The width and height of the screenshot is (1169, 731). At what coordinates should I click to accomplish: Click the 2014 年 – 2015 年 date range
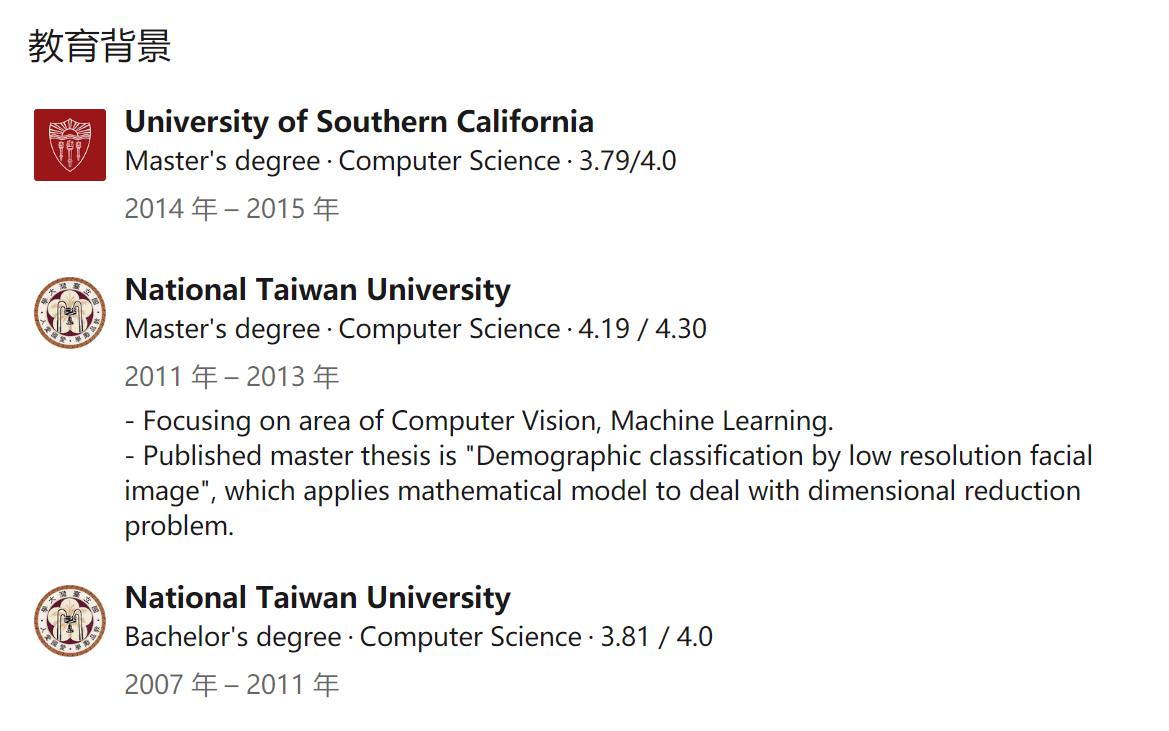(232, 209)
